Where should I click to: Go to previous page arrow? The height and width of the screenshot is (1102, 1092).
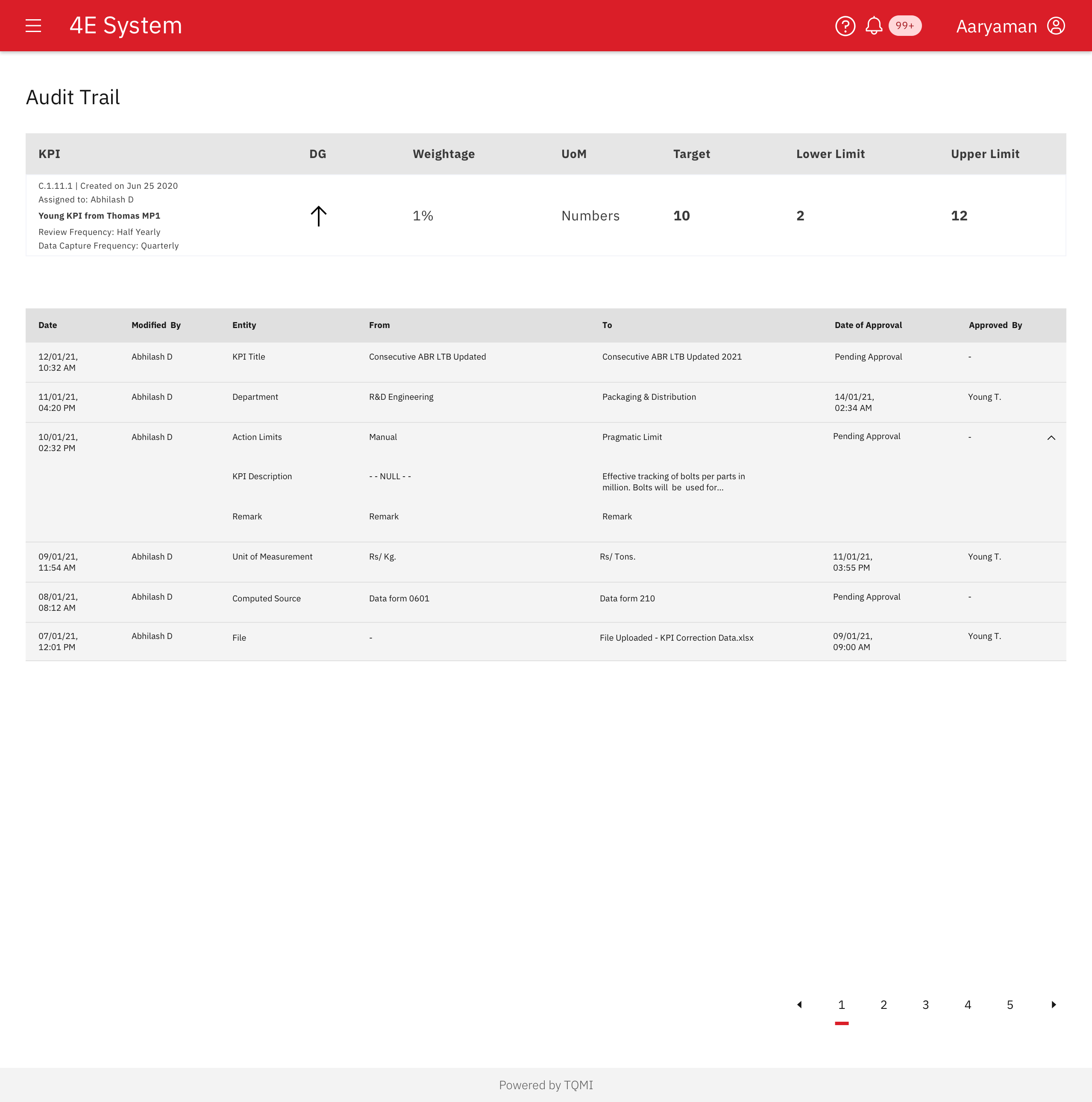[799, 1005]
